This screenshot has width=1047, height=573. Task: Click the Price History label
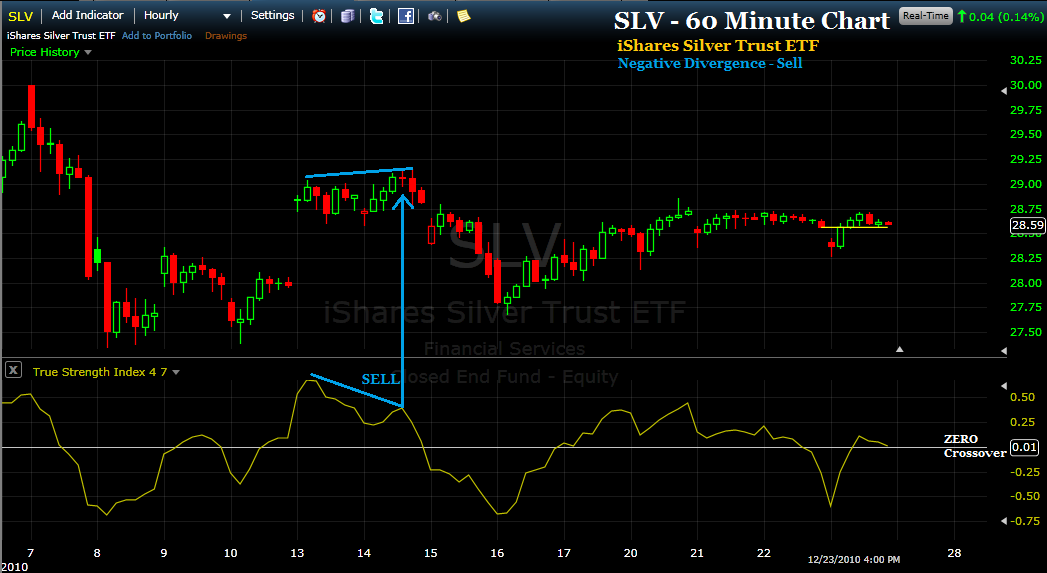[x=45, y=52]
